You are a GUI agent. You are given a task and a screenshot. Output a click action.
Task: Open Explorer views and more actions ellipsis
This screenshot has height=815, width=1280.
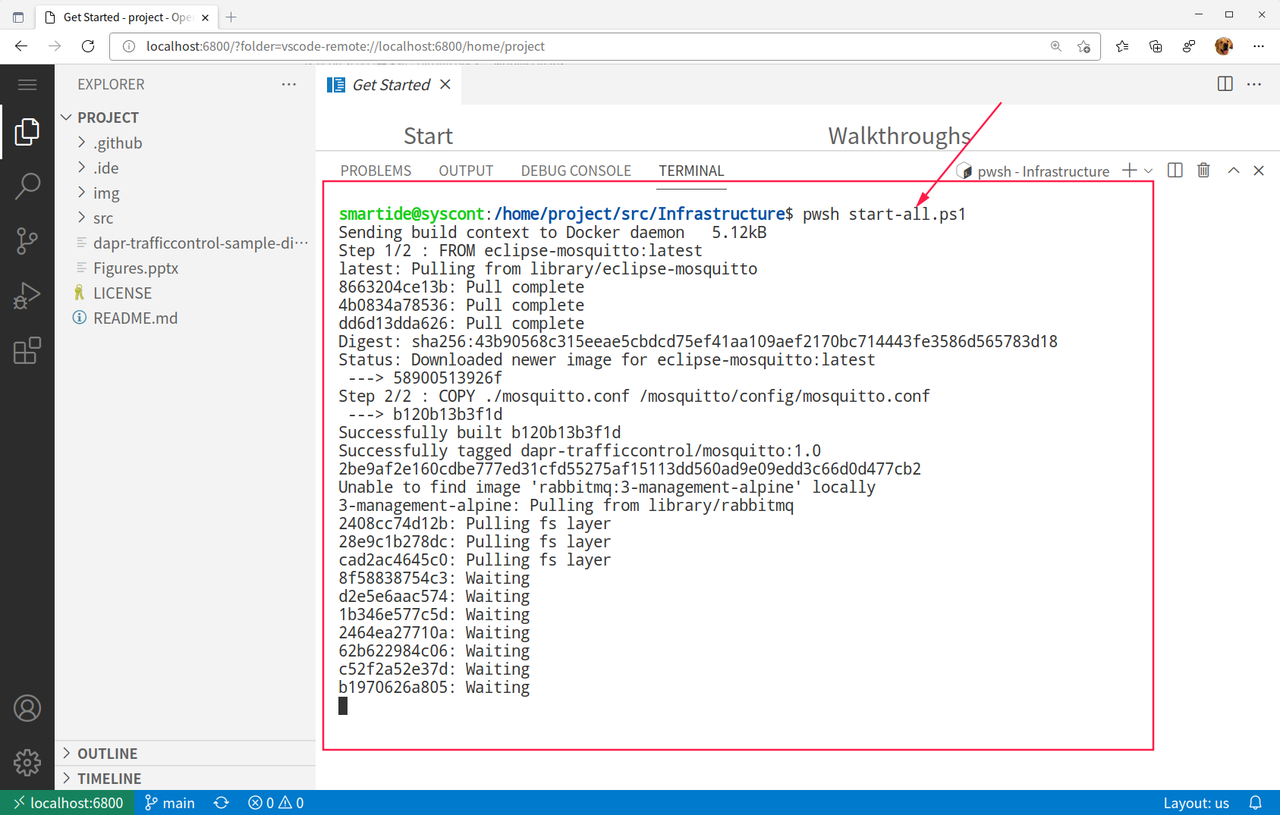[x=289, y=85]
